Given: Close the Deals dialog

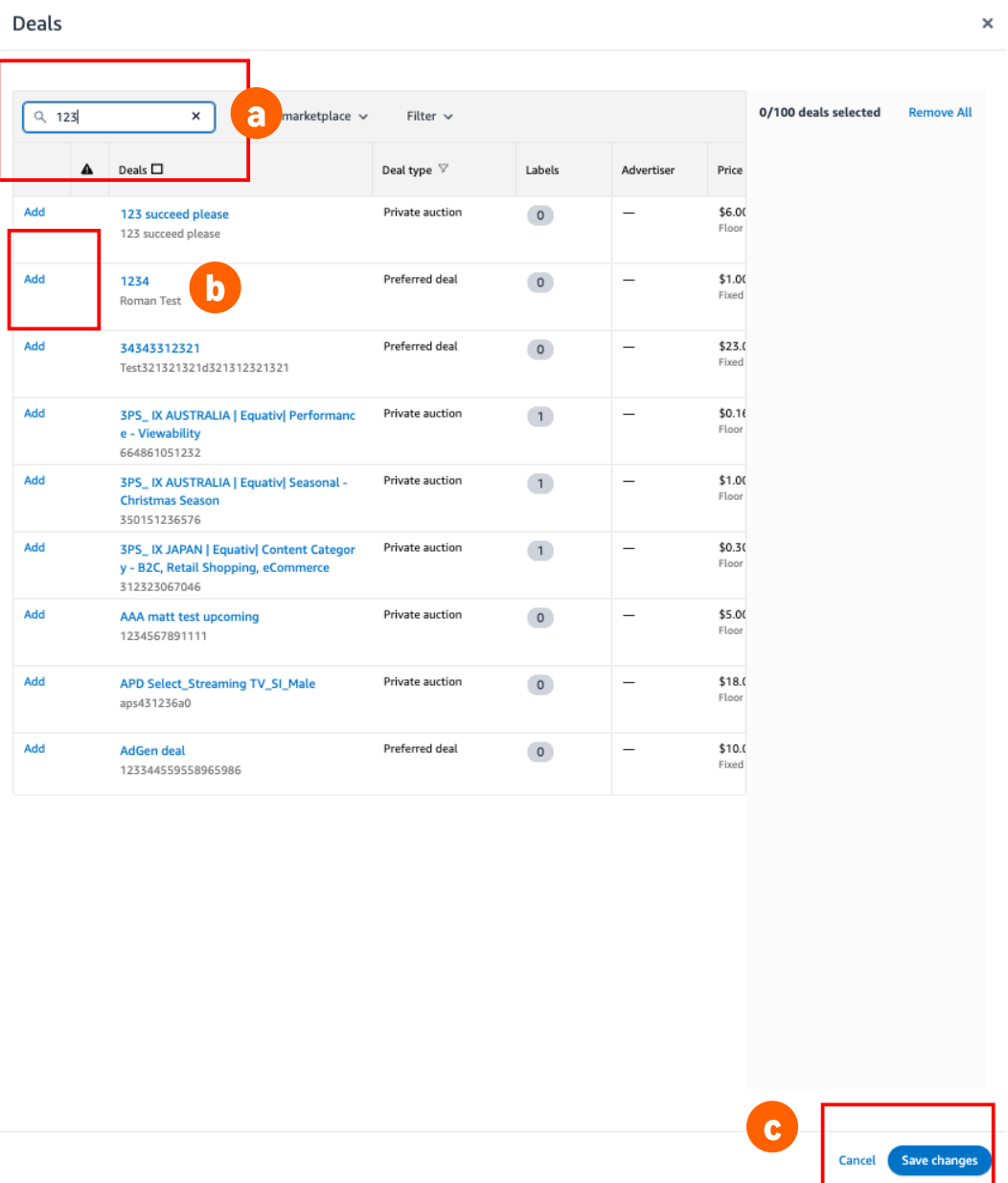Looking at the screenshot, I should (x=988, y=23).
